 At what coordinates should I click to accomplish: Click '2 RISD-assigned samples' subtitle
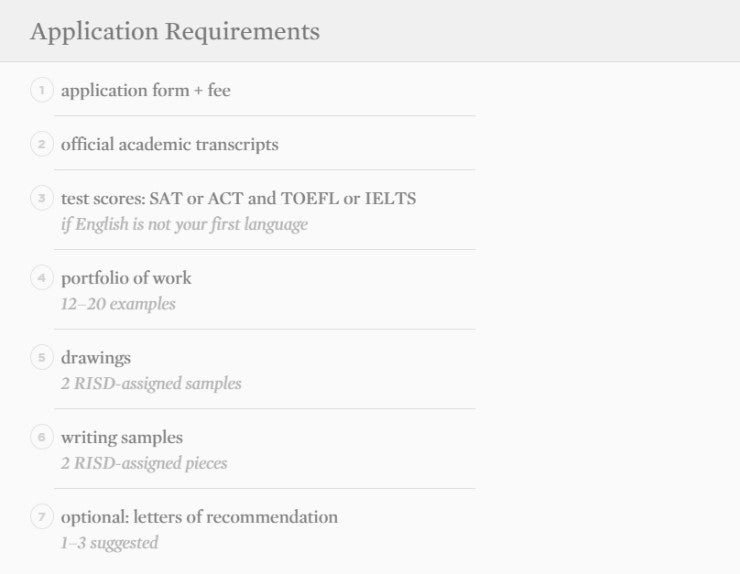[x=151, y=384]
